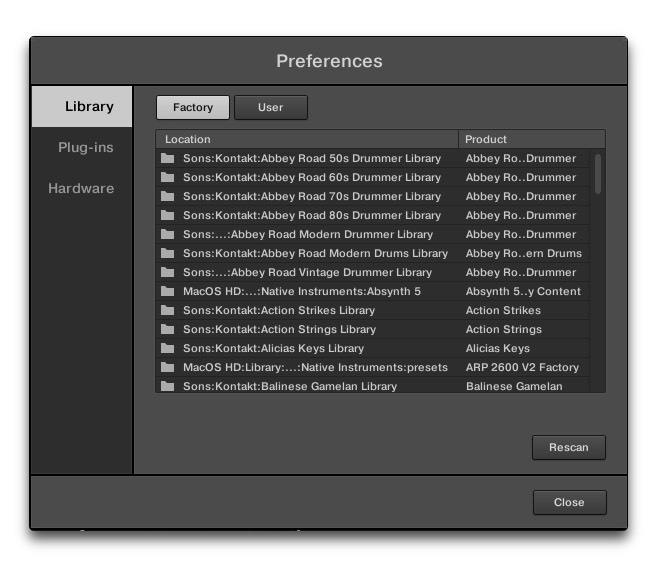Open the Plug-ins preferences tab
This screenshot has height=567, width=657.
point(85,147)
